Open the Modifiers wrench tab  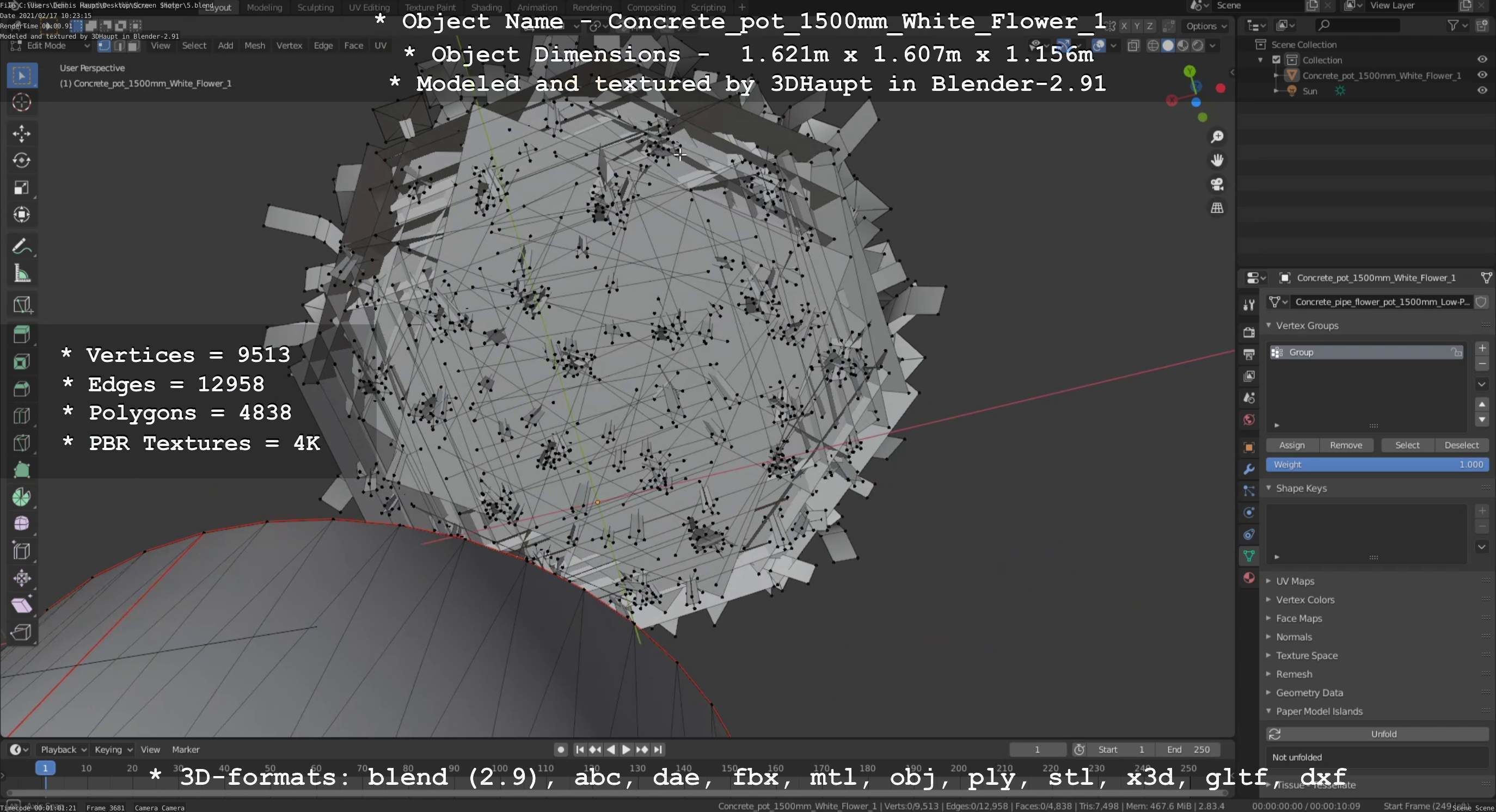pyautogui.click(x=1249, y=469)
